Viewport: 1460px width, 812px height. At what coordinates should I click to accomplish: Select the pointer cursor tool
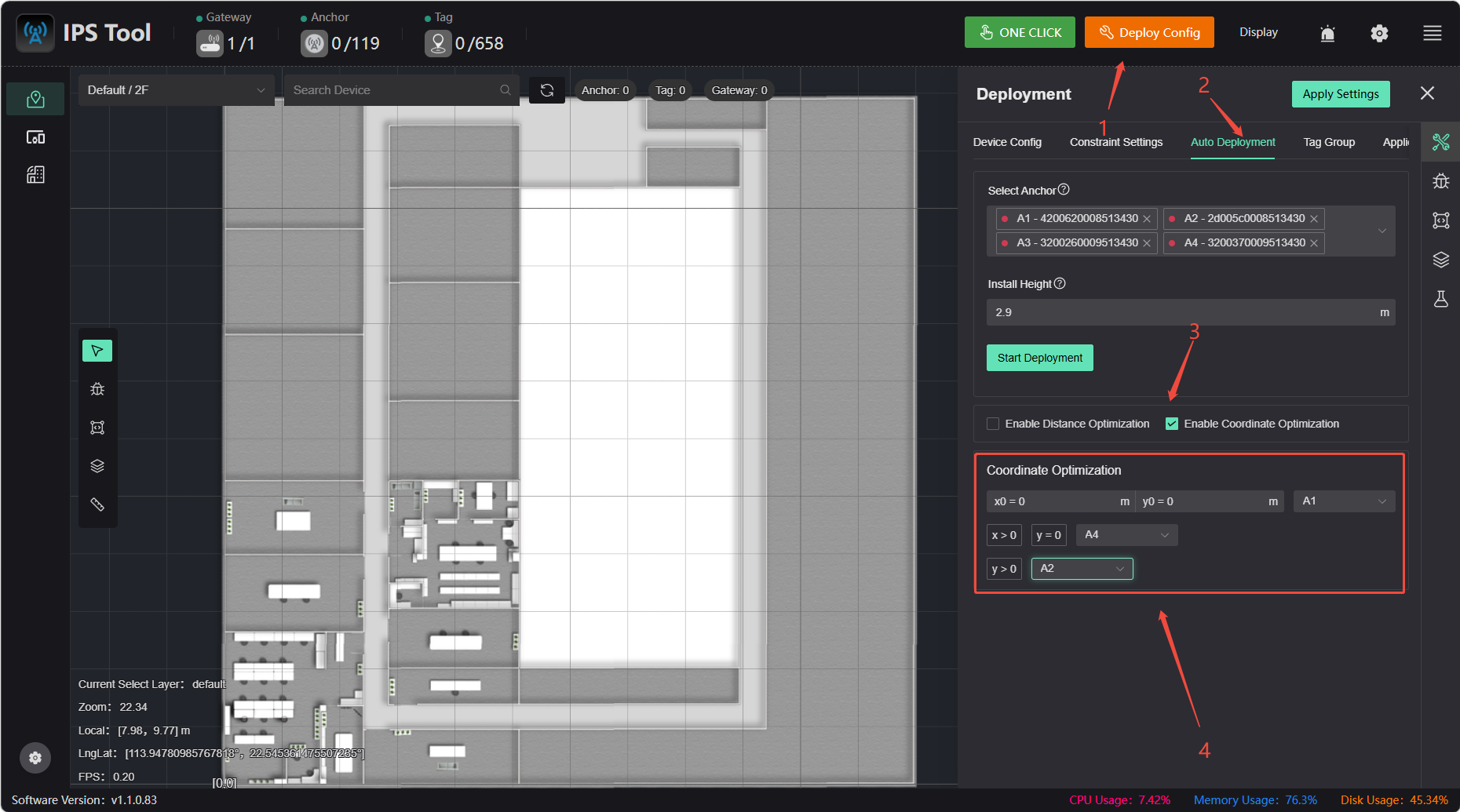97,351
